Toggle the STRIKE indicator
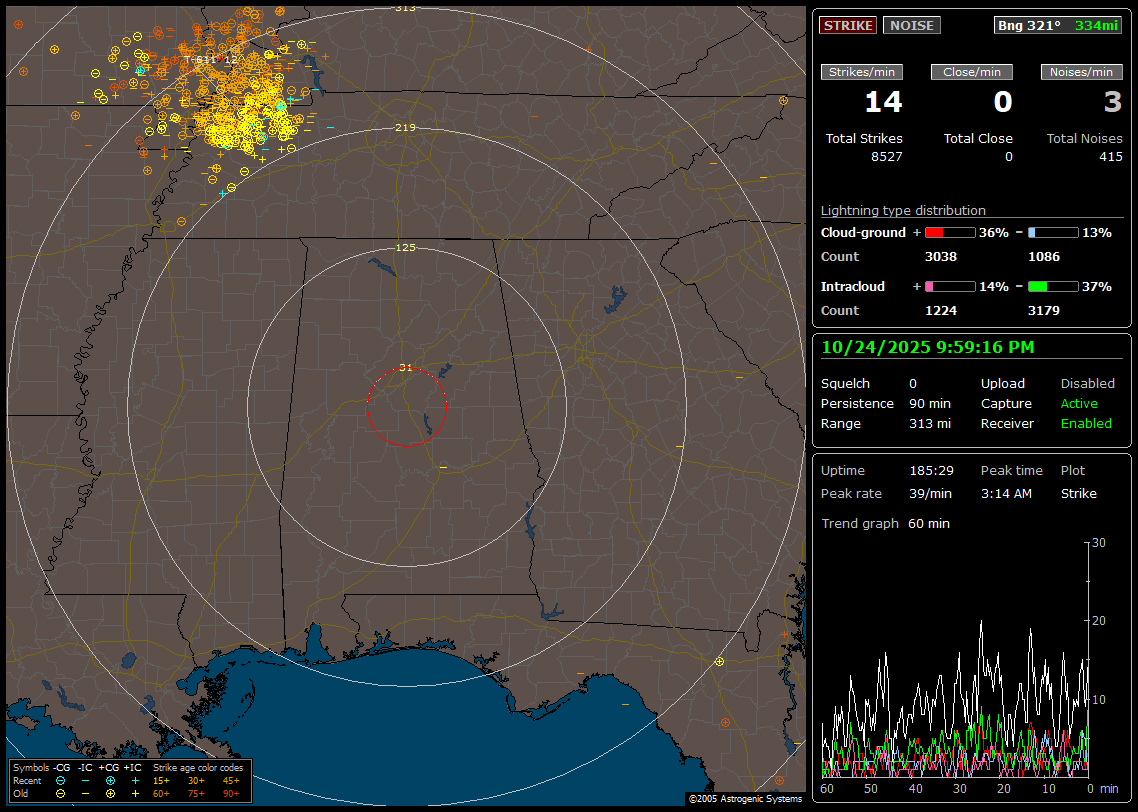 point(848,25)
